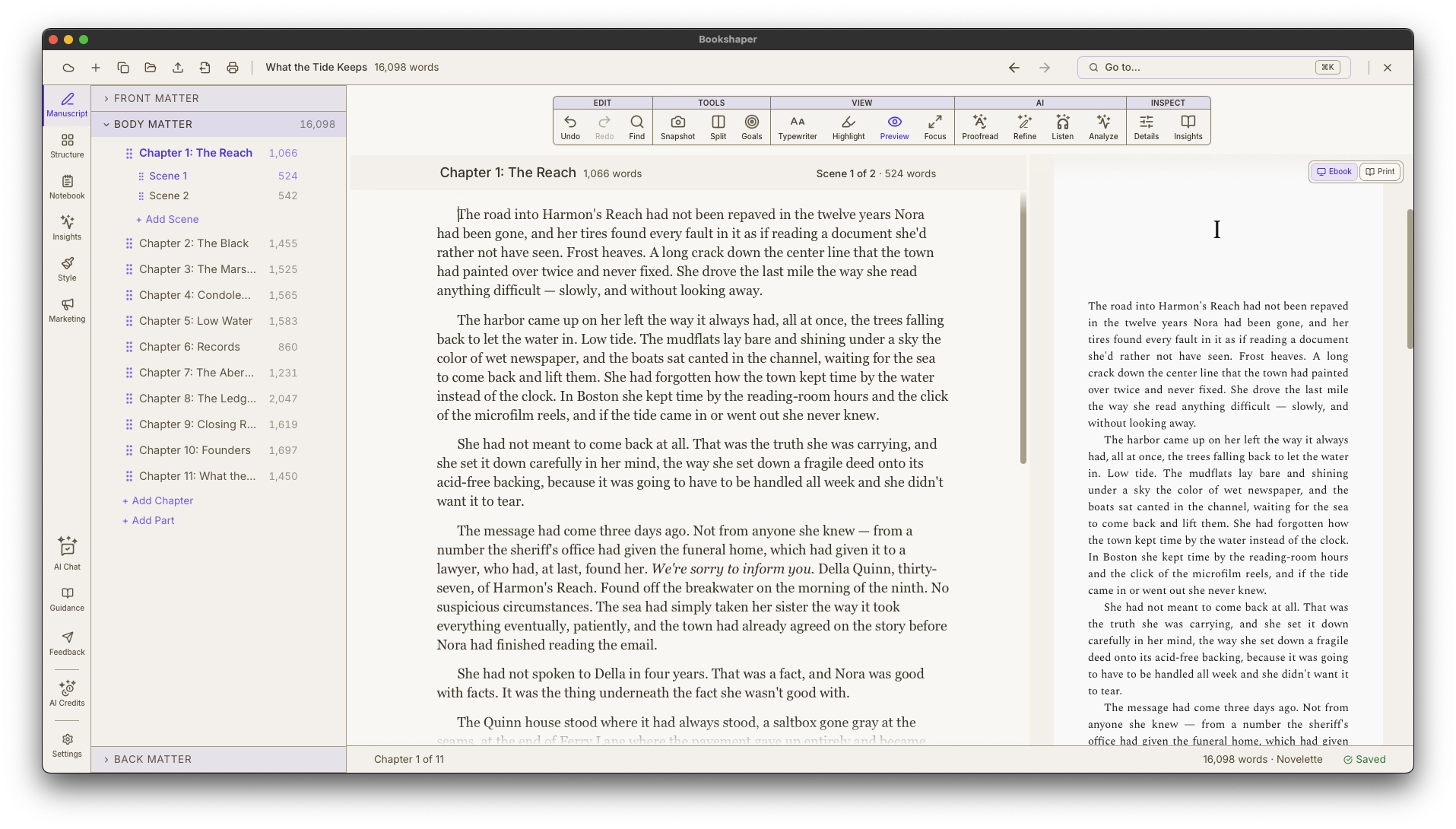Open AI Credits

67,694
